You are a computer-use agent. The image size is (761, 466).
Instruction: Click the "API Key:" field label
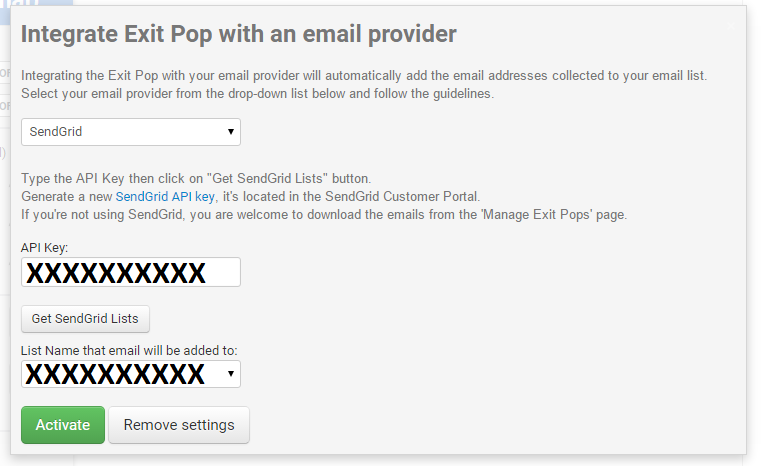(44, 247)
